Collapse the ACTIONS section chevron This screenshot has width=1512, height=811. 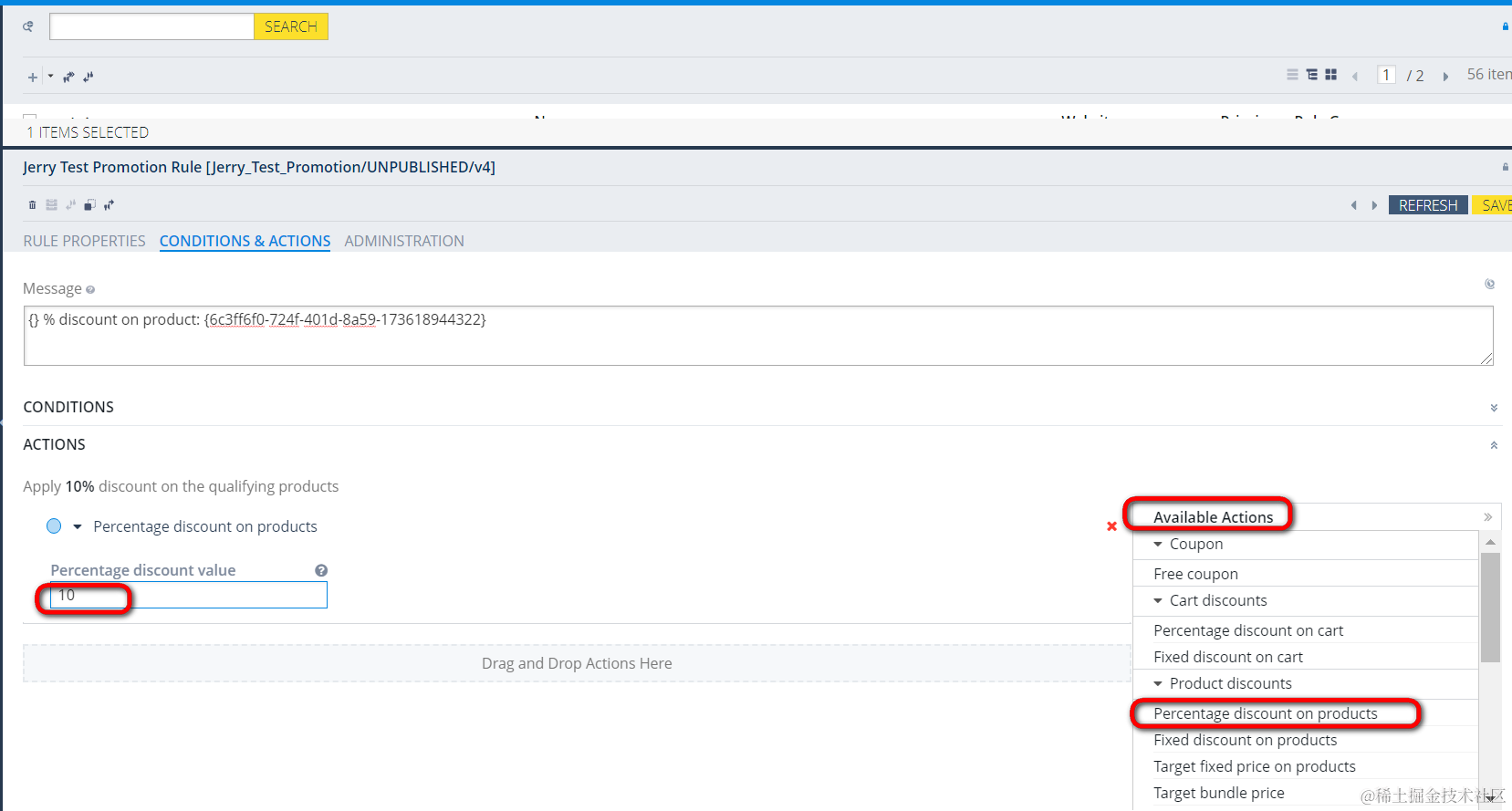[x=1494, y=445]
